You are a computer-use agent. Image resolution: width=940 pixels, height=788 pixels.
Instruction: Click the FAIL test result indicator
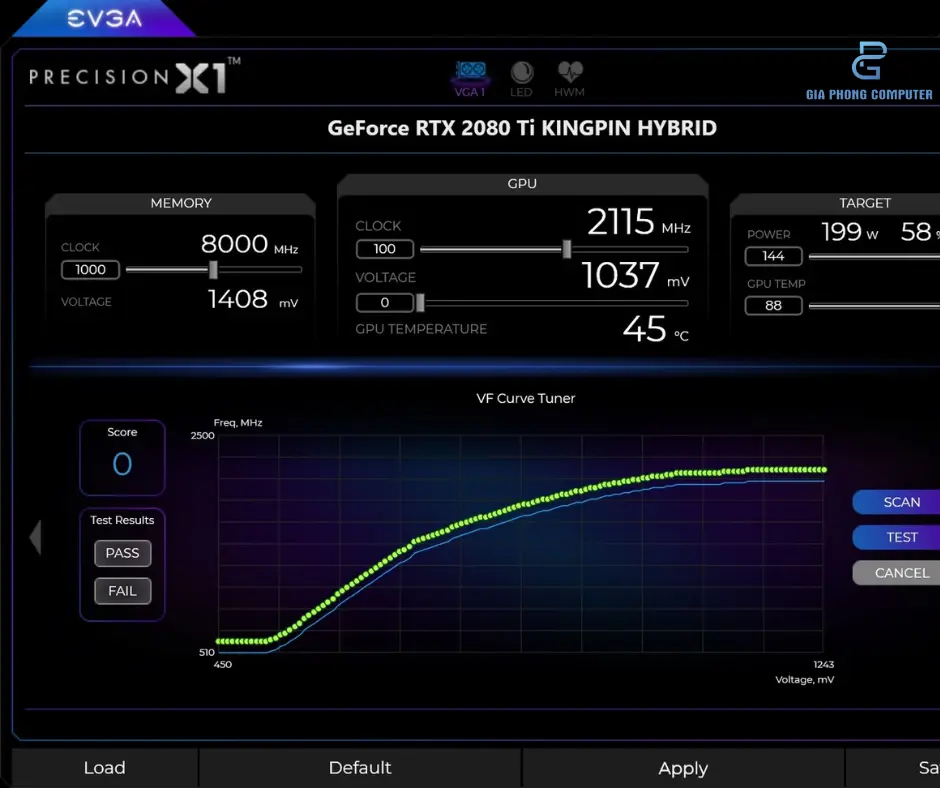coord(122,591)
